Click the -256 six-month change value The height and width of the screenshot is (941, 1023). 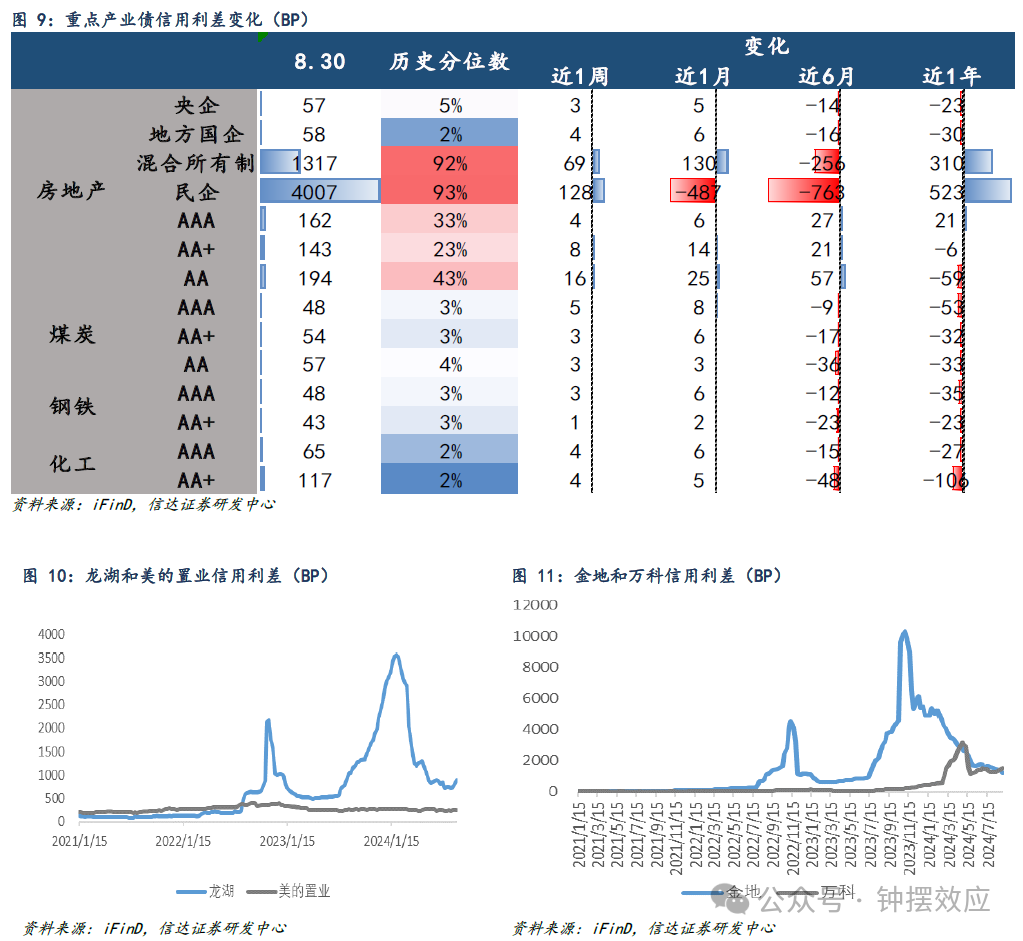coord(821,163)
